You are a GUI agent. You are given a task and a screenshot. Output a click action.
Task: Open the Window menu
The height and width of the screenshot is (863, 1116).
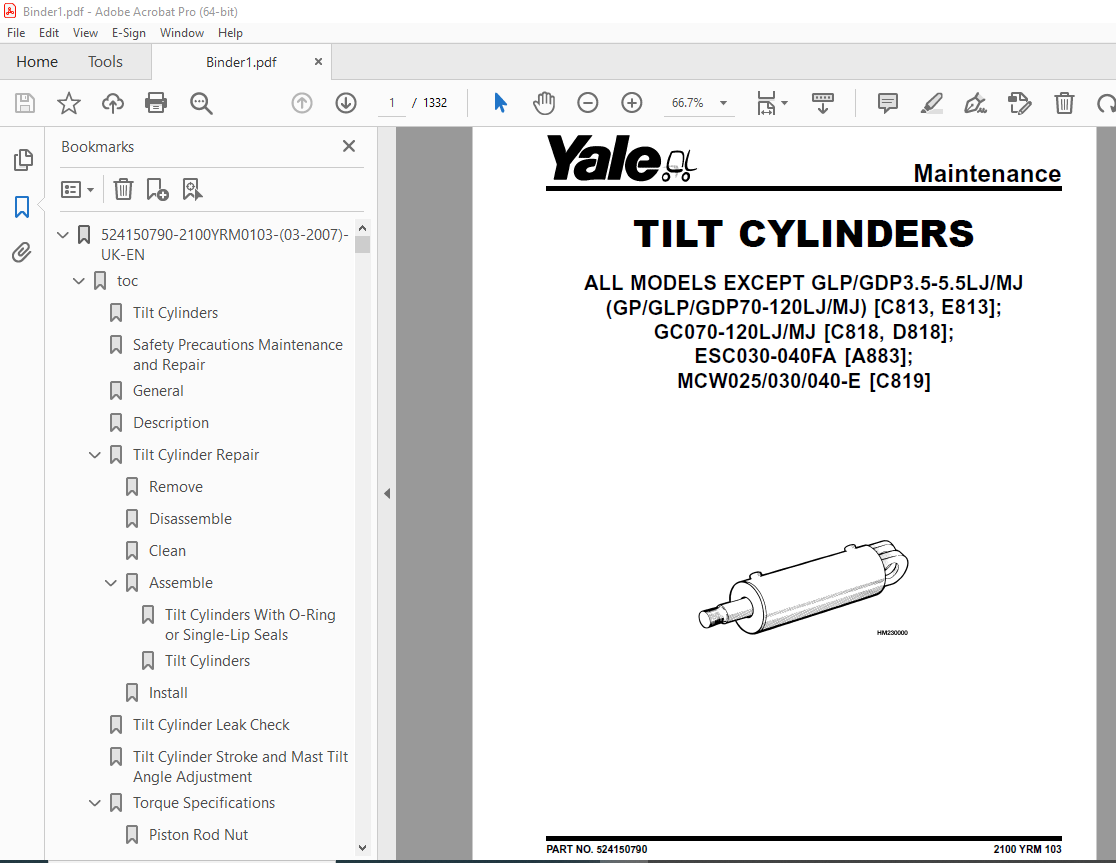[x=181, y=33]
